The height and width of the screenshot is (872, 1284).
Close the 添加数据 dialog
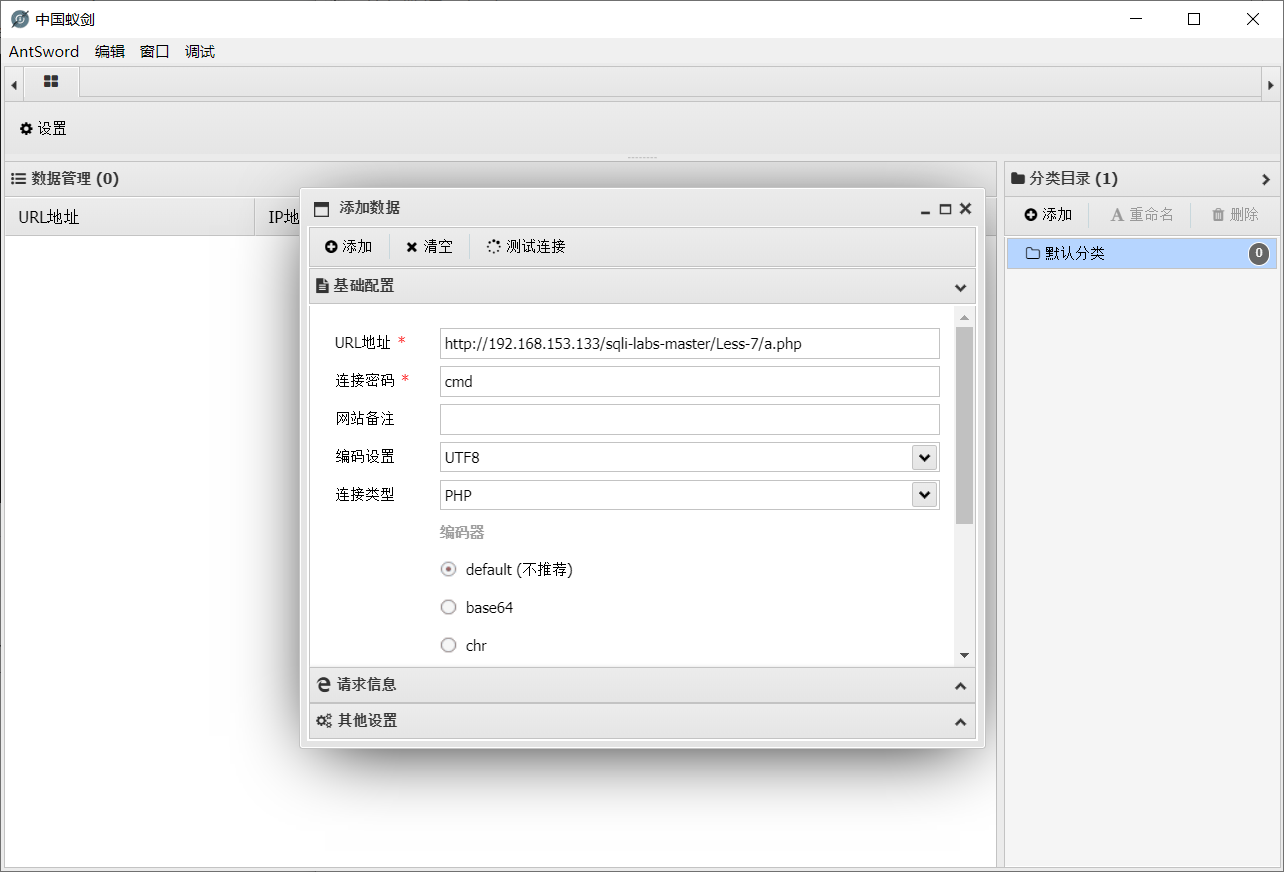coord(965,209)
